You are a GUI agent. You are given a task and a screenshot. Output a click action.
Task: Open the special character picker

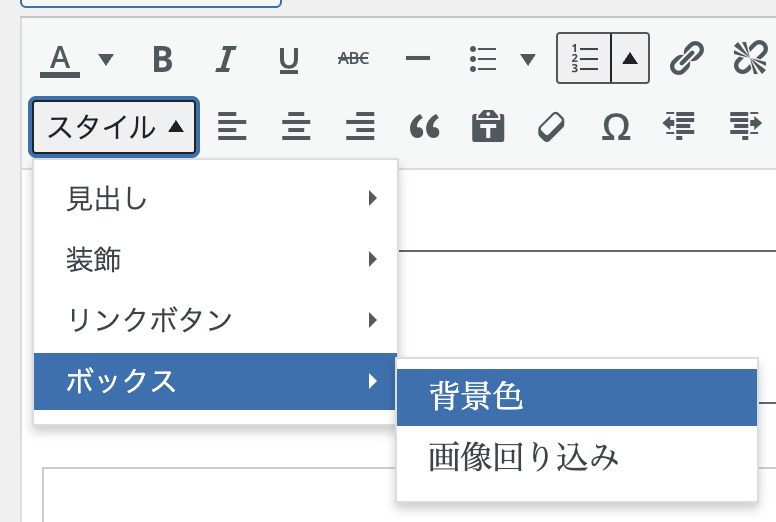pos(616,127)
